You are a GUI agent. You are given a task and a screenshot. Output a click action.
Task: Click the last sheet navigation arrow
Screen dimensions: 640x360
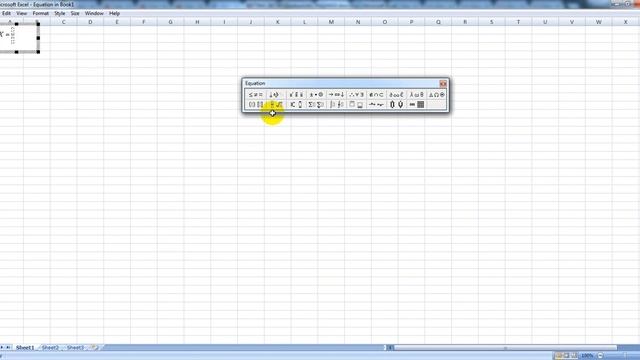click(8, 348)
